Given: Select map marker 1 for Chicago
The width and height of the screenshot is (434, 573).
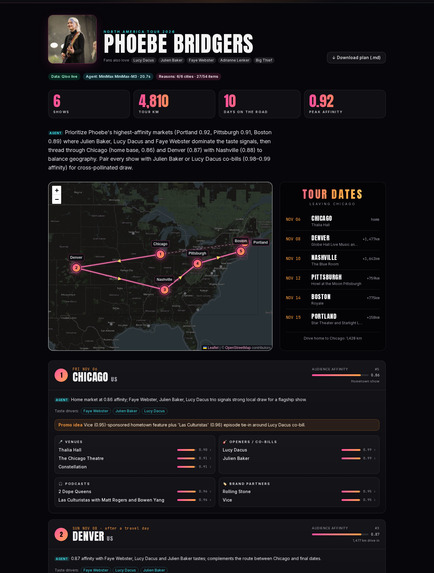Looking at the screenshot, I should click(160, 254).
